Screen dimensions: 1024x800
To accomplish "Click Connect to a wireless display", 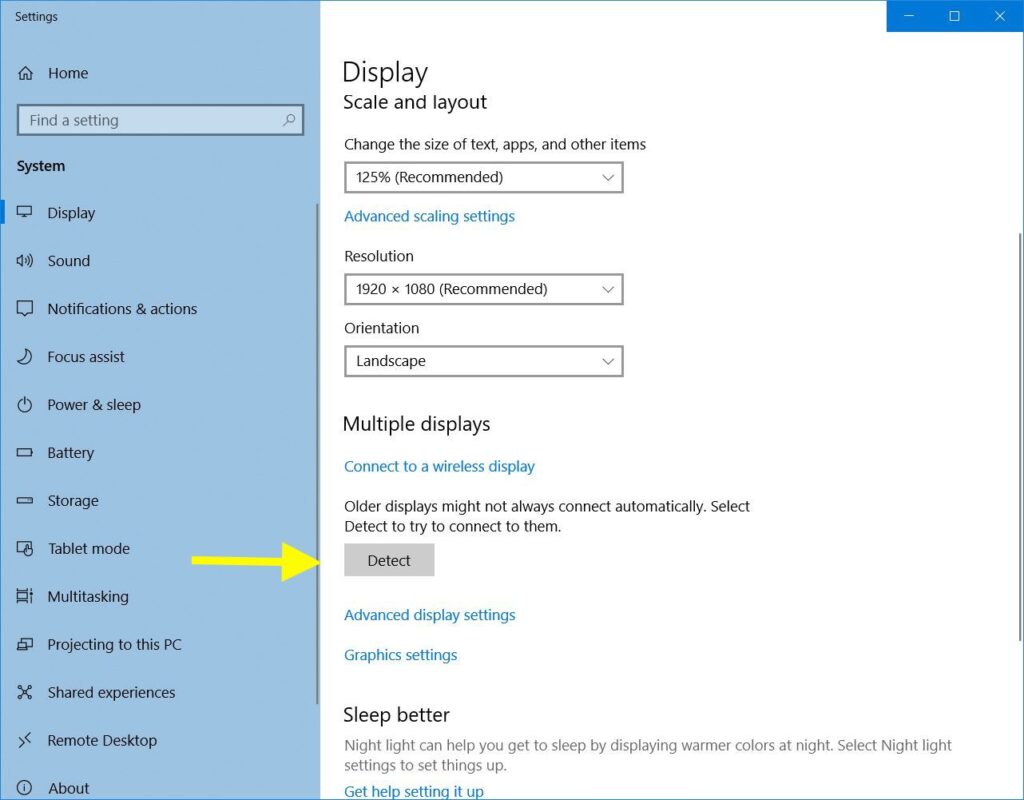I will tap(439, 466).
